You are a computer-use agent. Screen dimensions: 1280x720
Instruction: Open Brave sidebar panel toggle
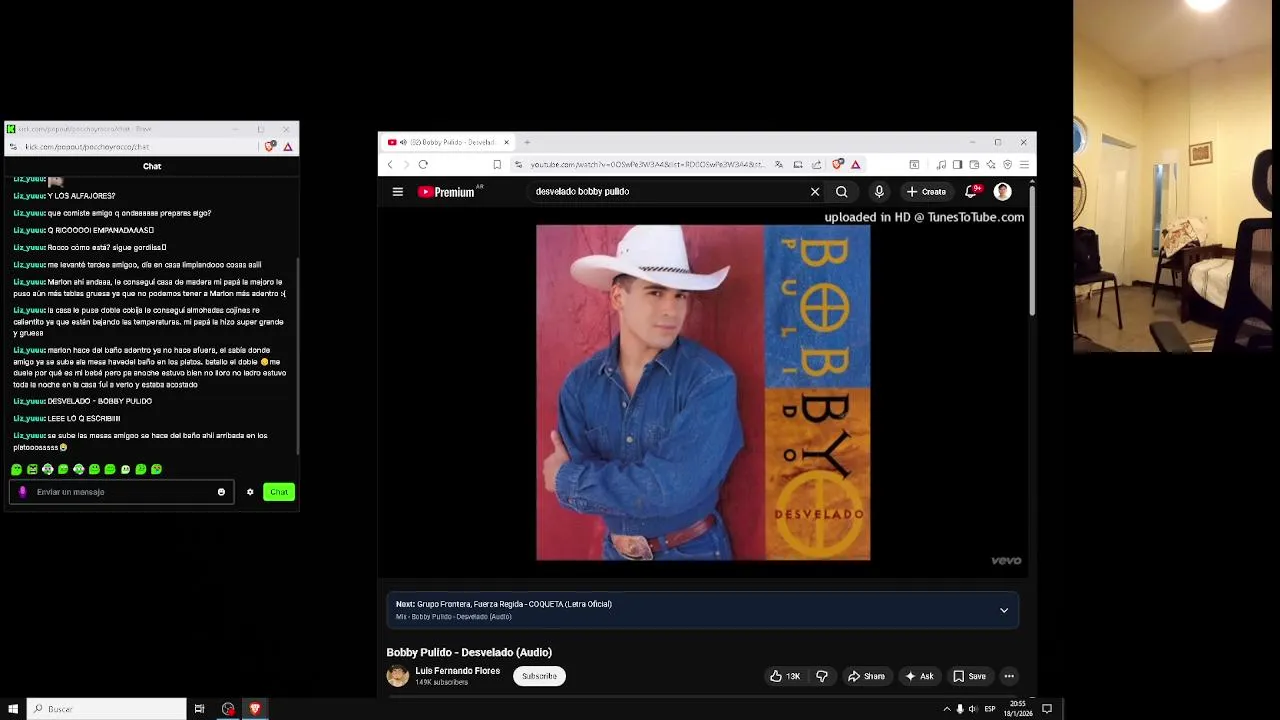coord(957,165)
